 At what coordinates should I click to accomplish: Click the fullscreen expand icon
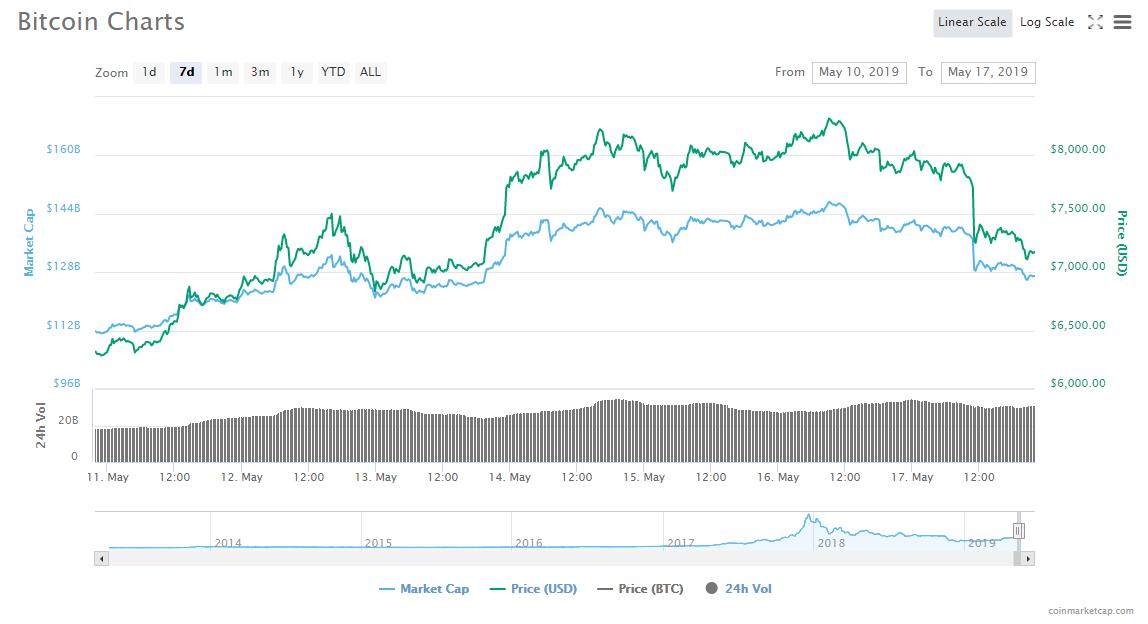1095,22
